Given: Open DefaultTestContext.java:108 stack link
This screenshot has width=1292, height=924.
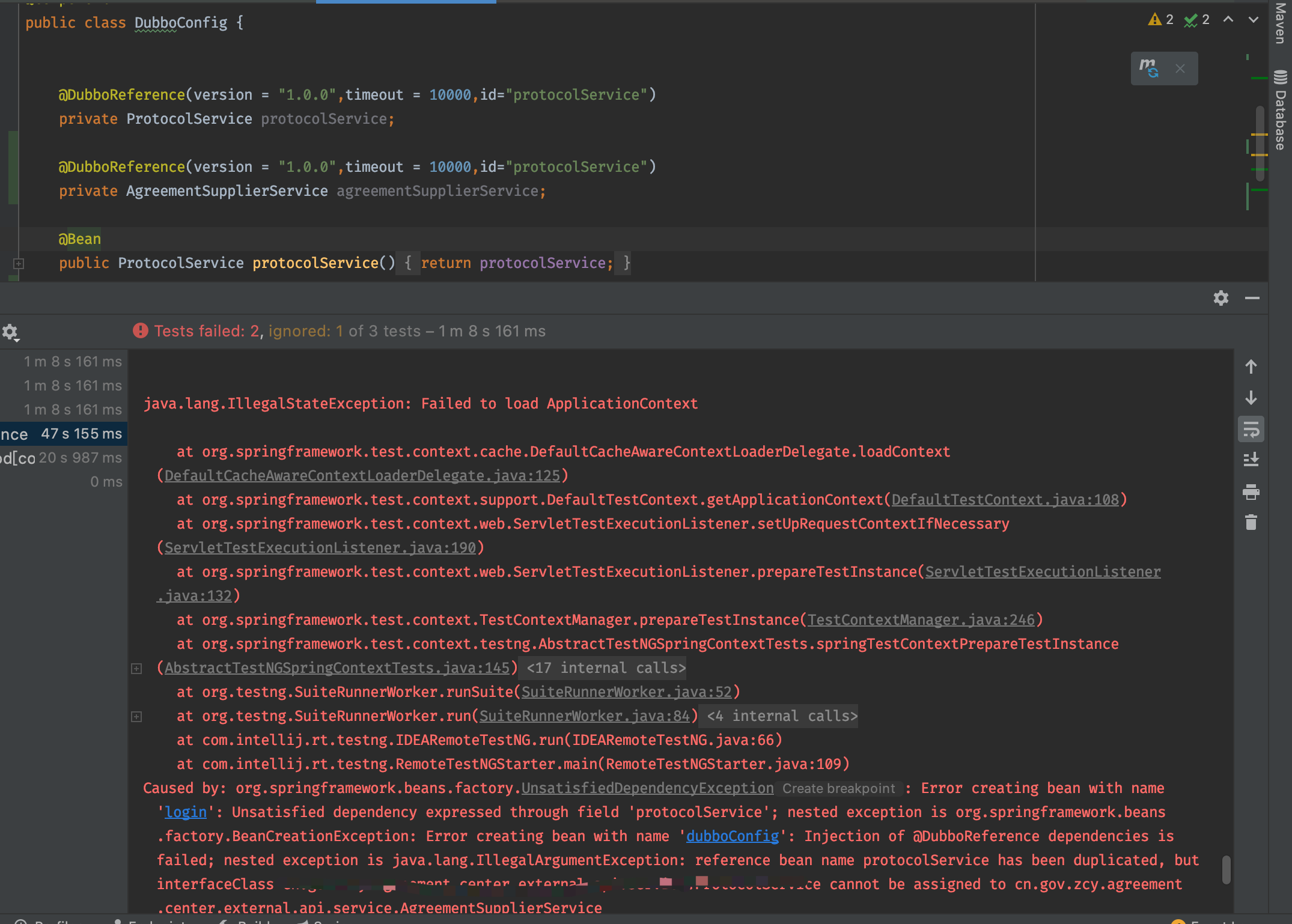Looking at the screenshot, I should [x=1005, y=500].
